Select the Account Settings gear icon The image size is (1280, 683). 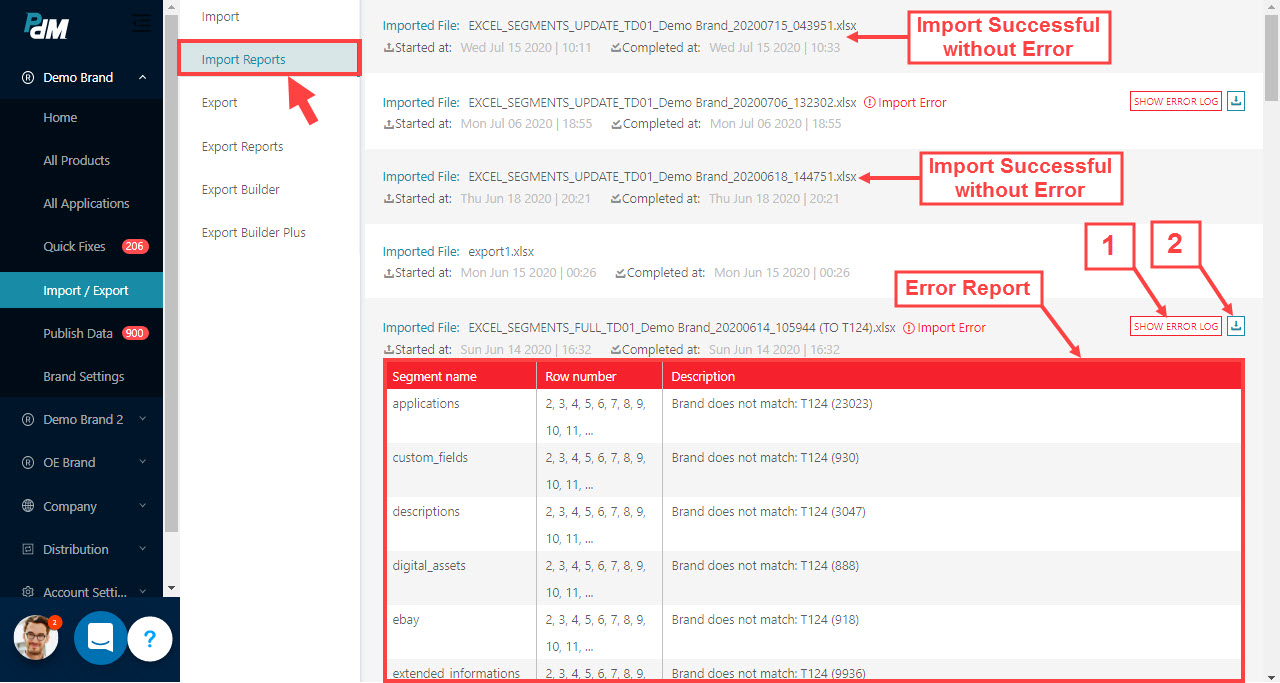(x=28, y=592)
